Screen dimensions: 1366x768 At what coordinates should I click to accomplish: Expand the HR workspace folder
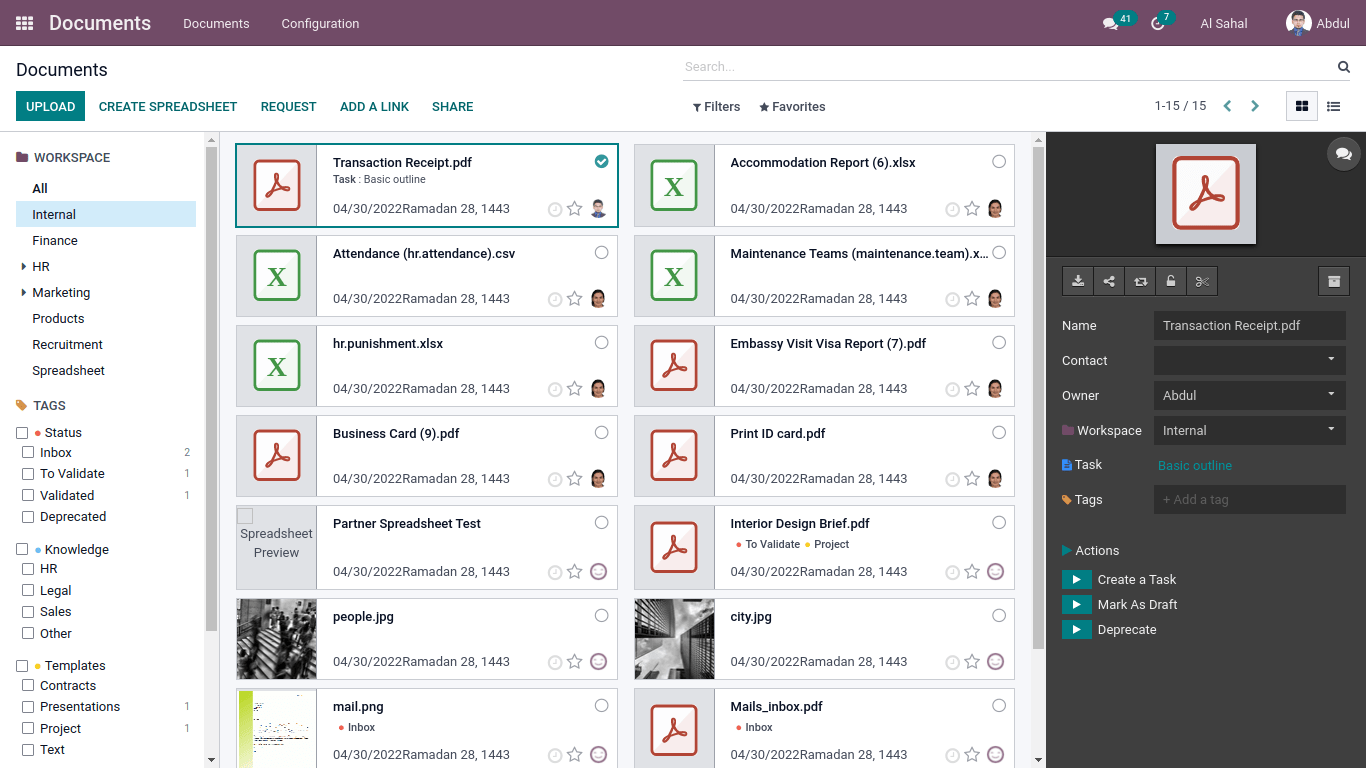(x=24, y=267)
